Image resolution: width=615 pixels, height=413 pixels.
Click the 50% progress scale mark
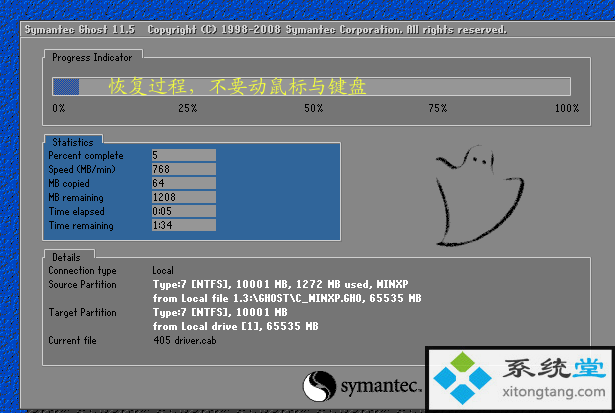pos(314,108)
